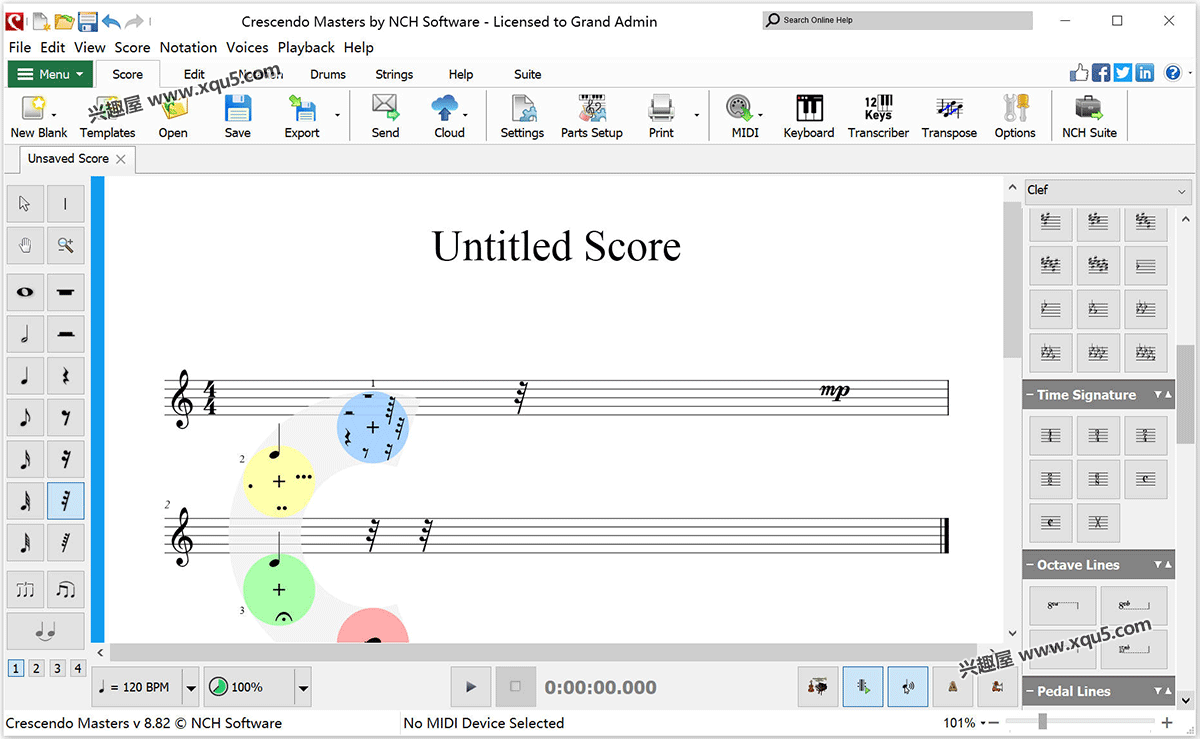Toggle note sound preview button
1200x739 pixels.
tap(908, 687)
